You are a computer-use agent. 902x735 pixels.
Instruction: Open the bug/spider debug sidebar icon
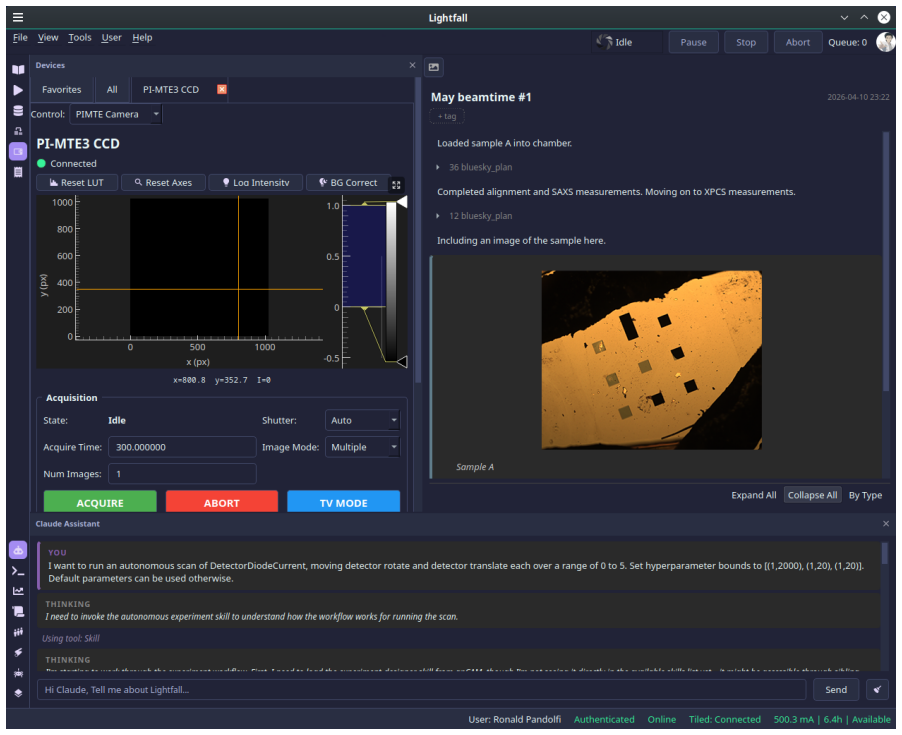pyautogui.click(x=18, y=673)
